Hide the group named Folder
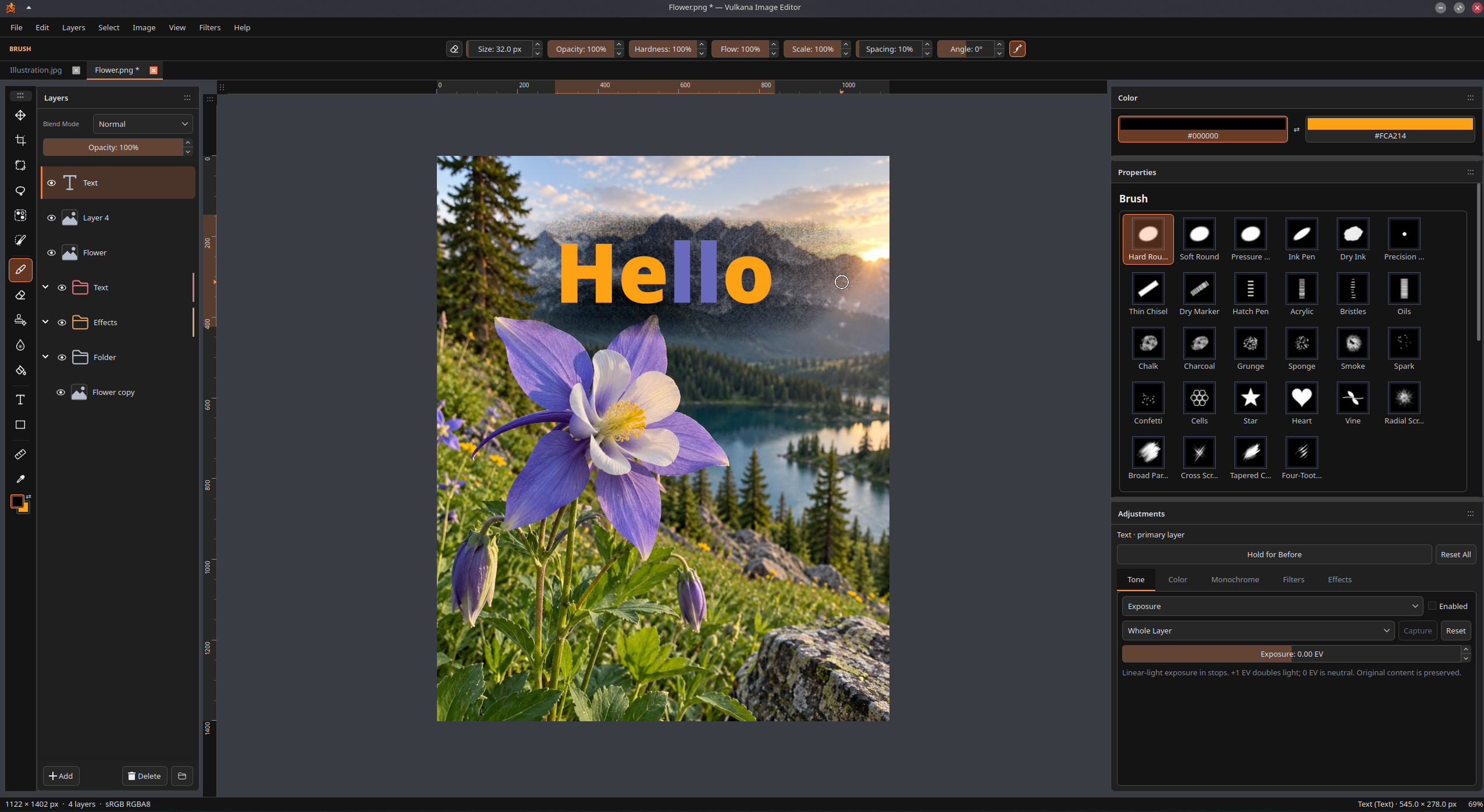The image size is (1484, 812). click(62, 357)
